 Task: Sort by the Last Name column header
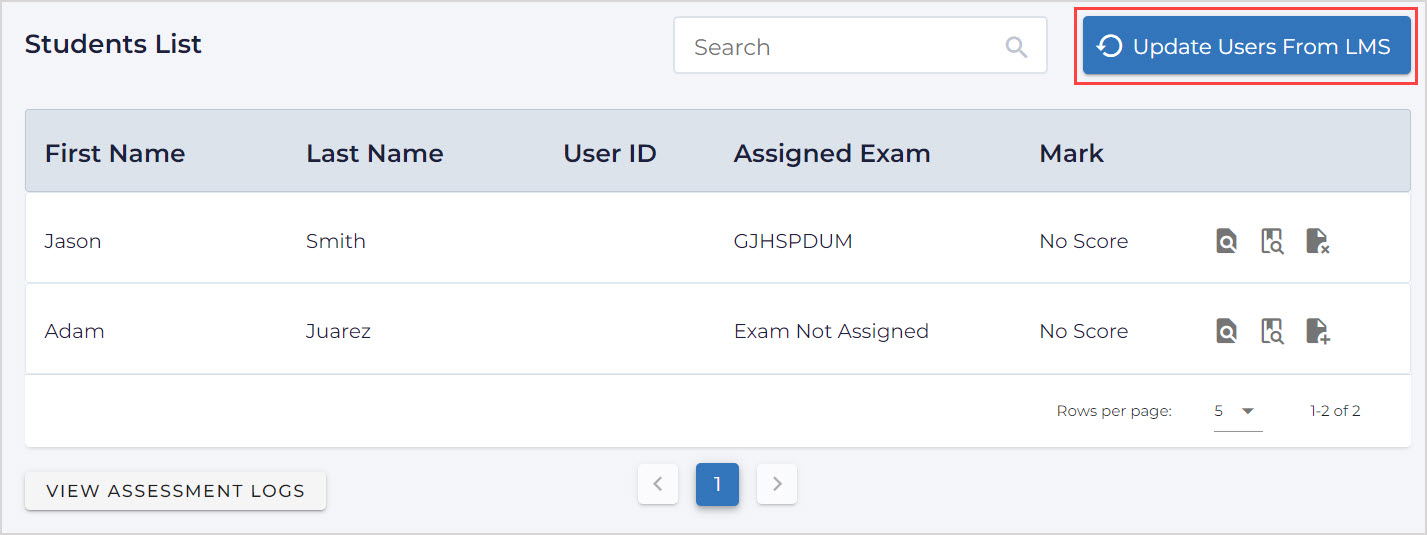coord(374,153)
